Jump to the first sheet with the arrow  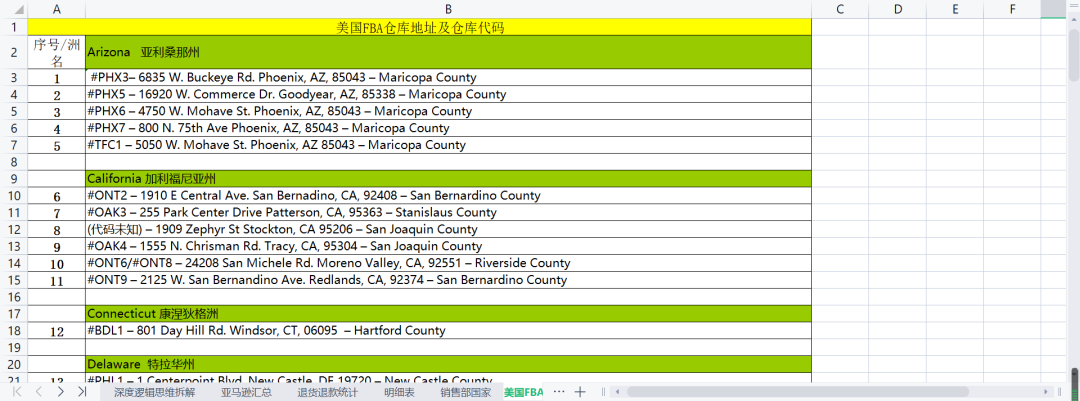17,392
